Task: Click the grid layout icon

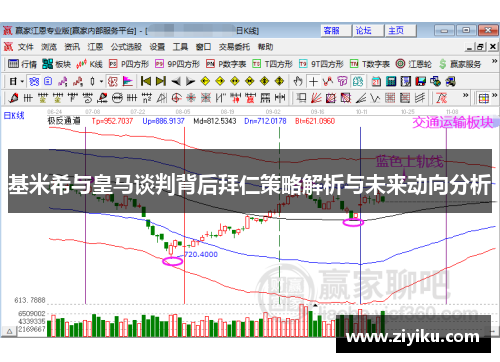Action: click(483, 98)
